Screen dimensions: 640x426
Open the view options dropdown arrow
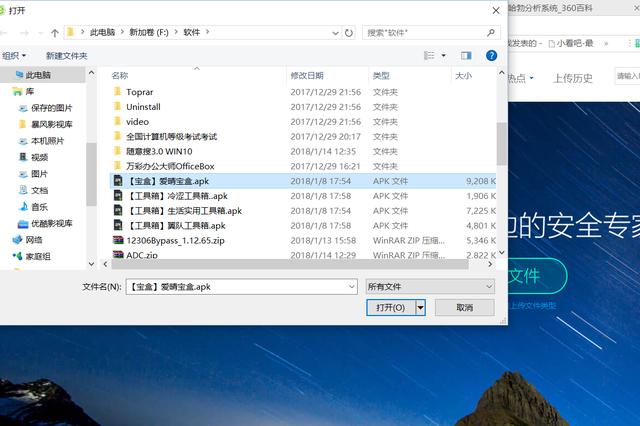(x=444, y=55)
